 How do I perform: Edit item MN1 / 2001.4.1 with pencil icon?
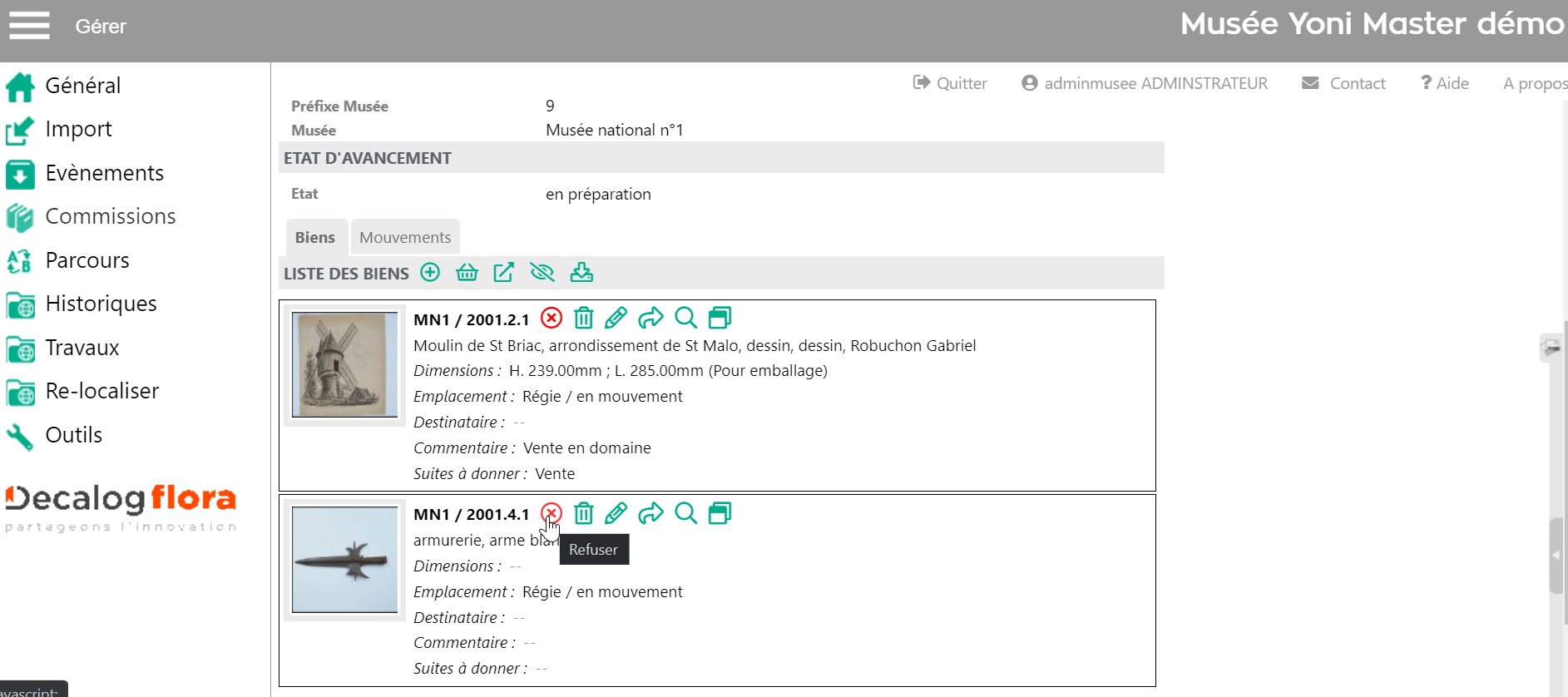616,513
